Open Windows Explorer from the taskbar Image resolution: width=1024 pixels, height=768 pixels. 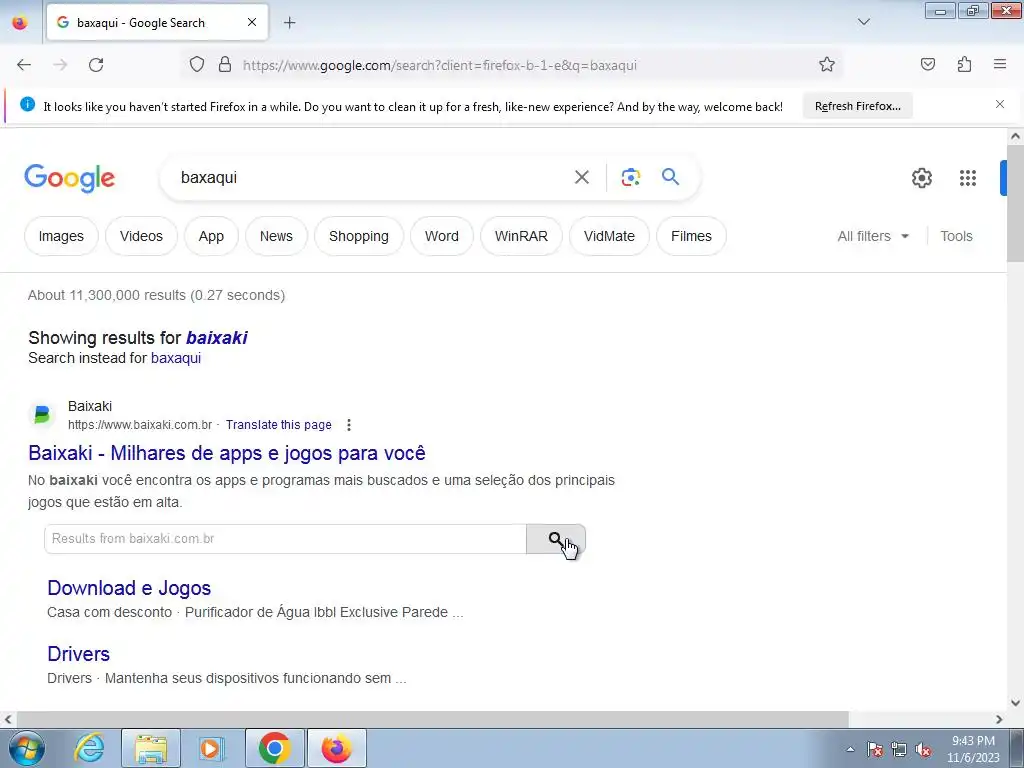pyautogui.click(x=151, y=748)
